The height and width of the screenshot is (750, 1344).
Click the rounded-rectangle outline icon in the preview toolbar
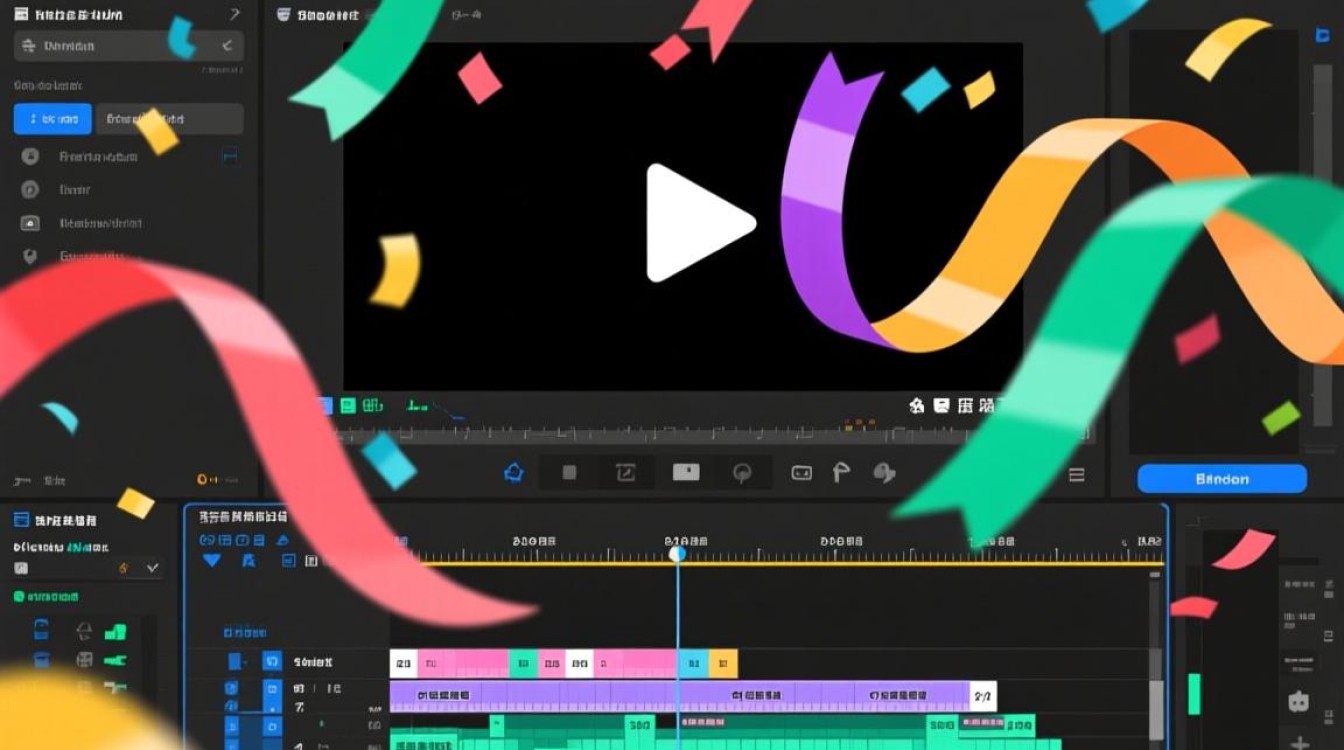(x=801, y=473)
